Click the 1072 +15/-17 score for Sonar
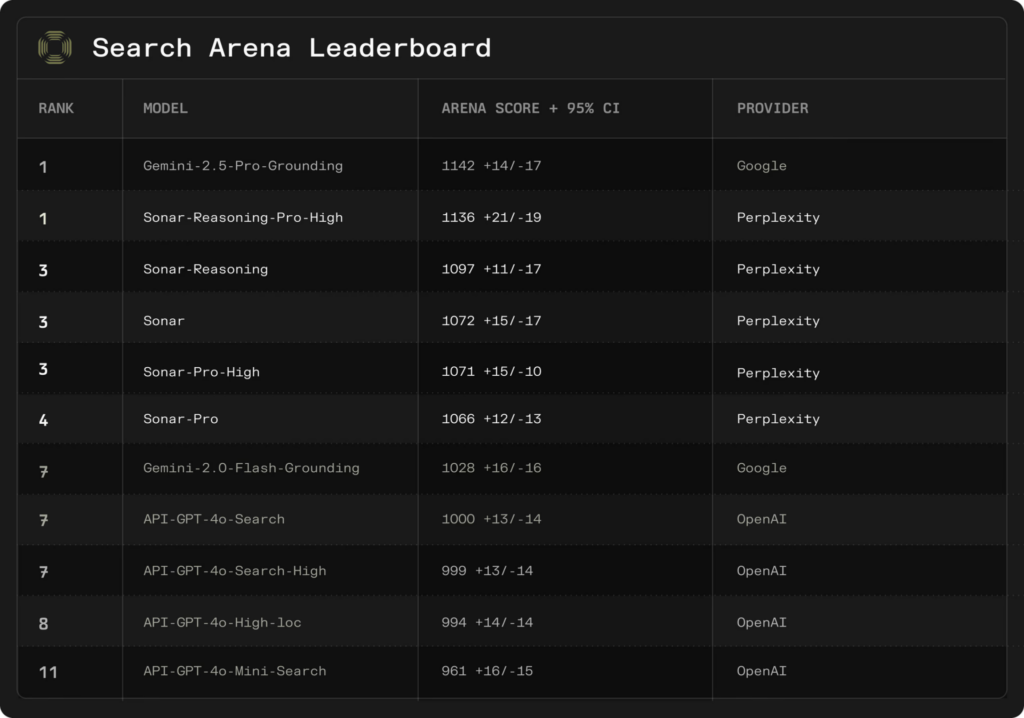 pos(491,321)
